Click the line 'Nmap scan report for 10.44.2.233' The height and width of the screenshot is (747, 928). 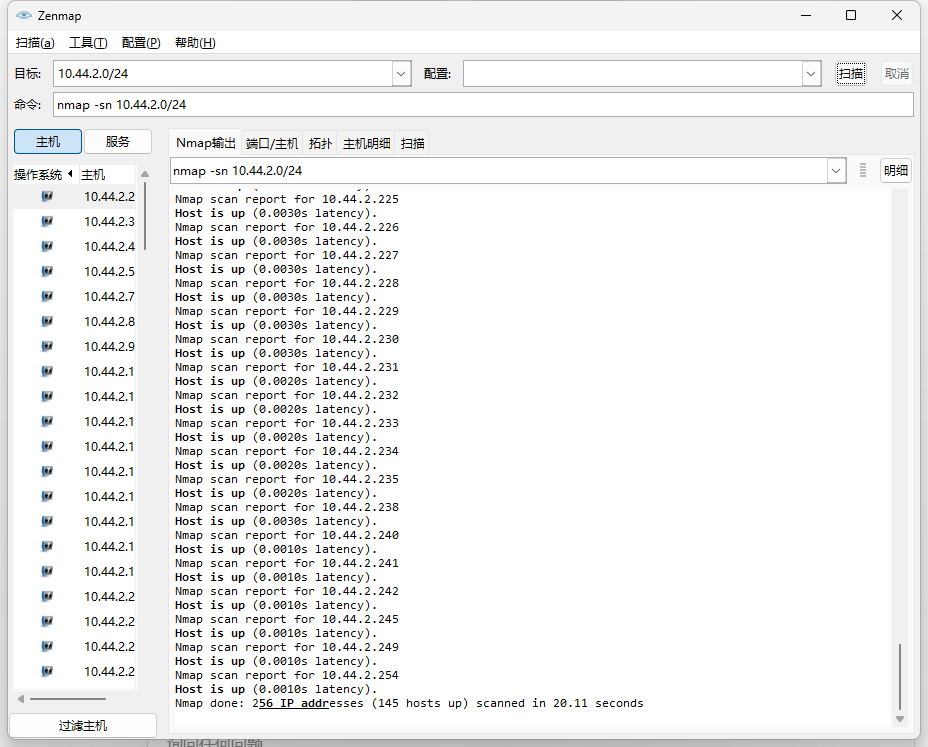tap(287, 423)
